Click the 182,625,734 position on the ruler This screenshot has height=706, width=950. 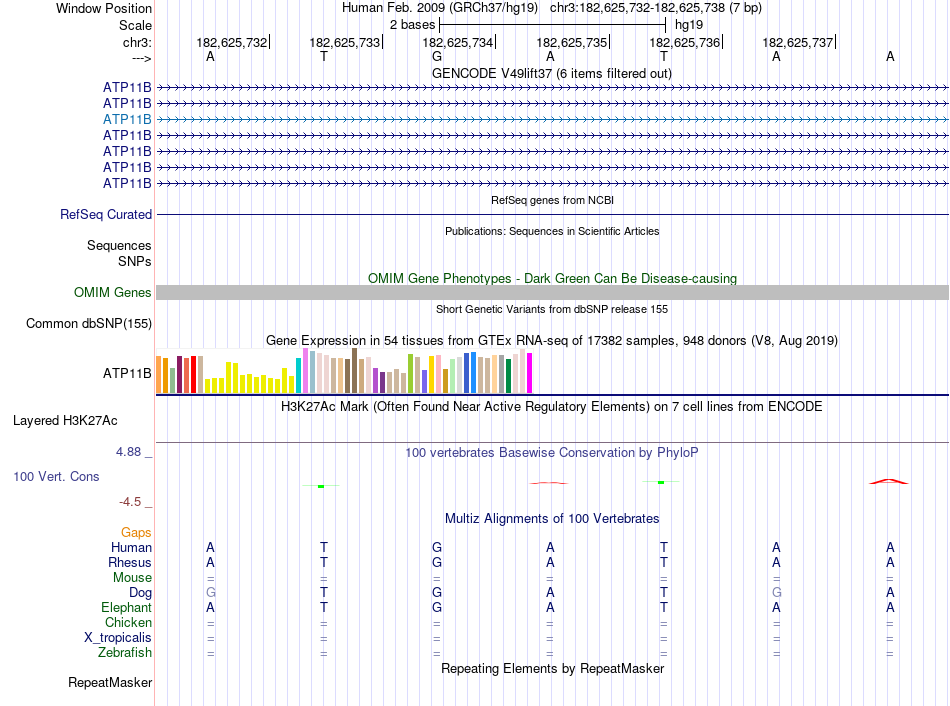point(457,42)
